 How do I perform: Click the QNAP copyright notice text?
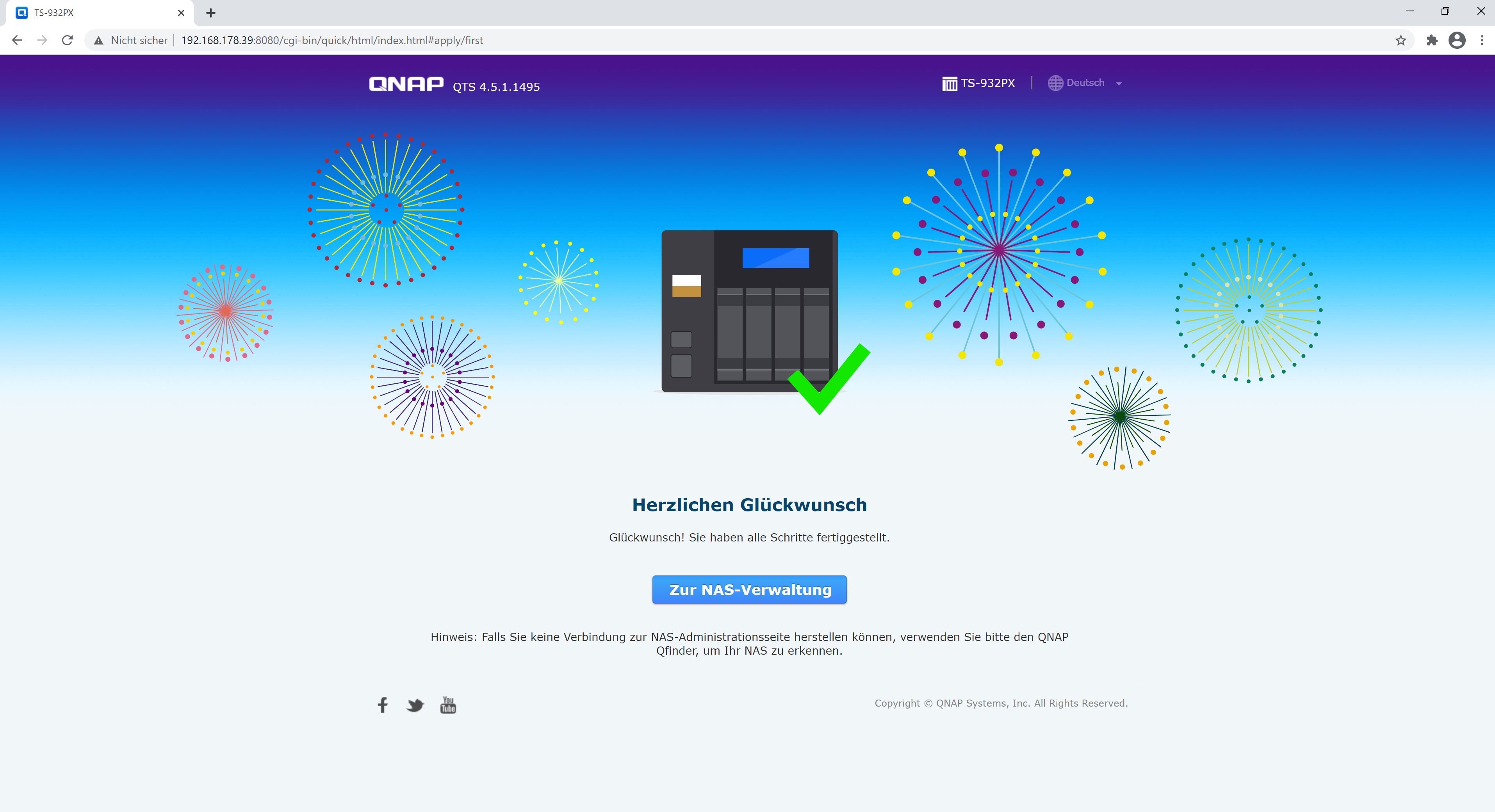pyautogui.click(x=1001, y=703)
